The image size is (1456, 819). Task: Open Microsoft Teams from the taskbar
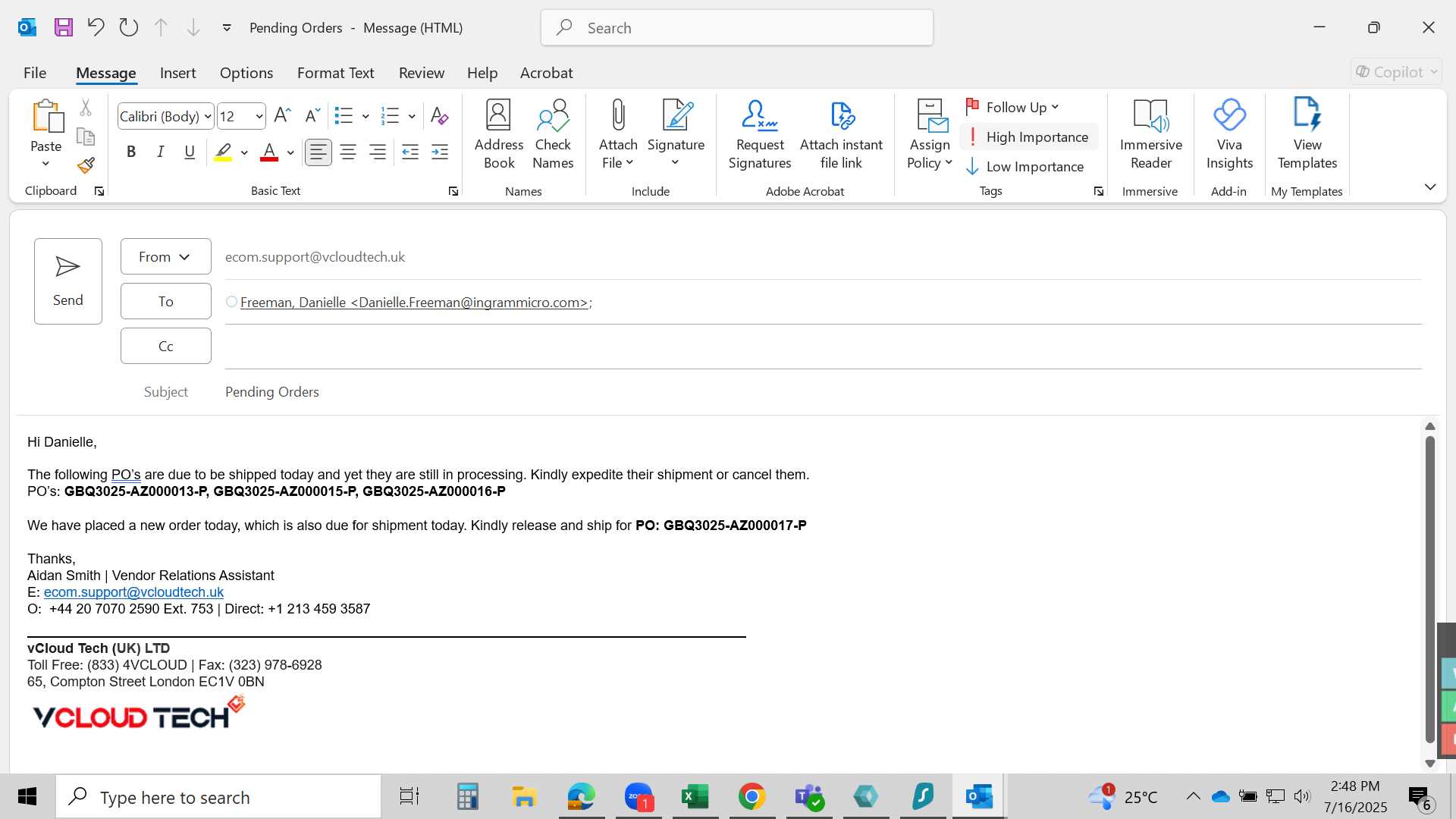(809, 797)
